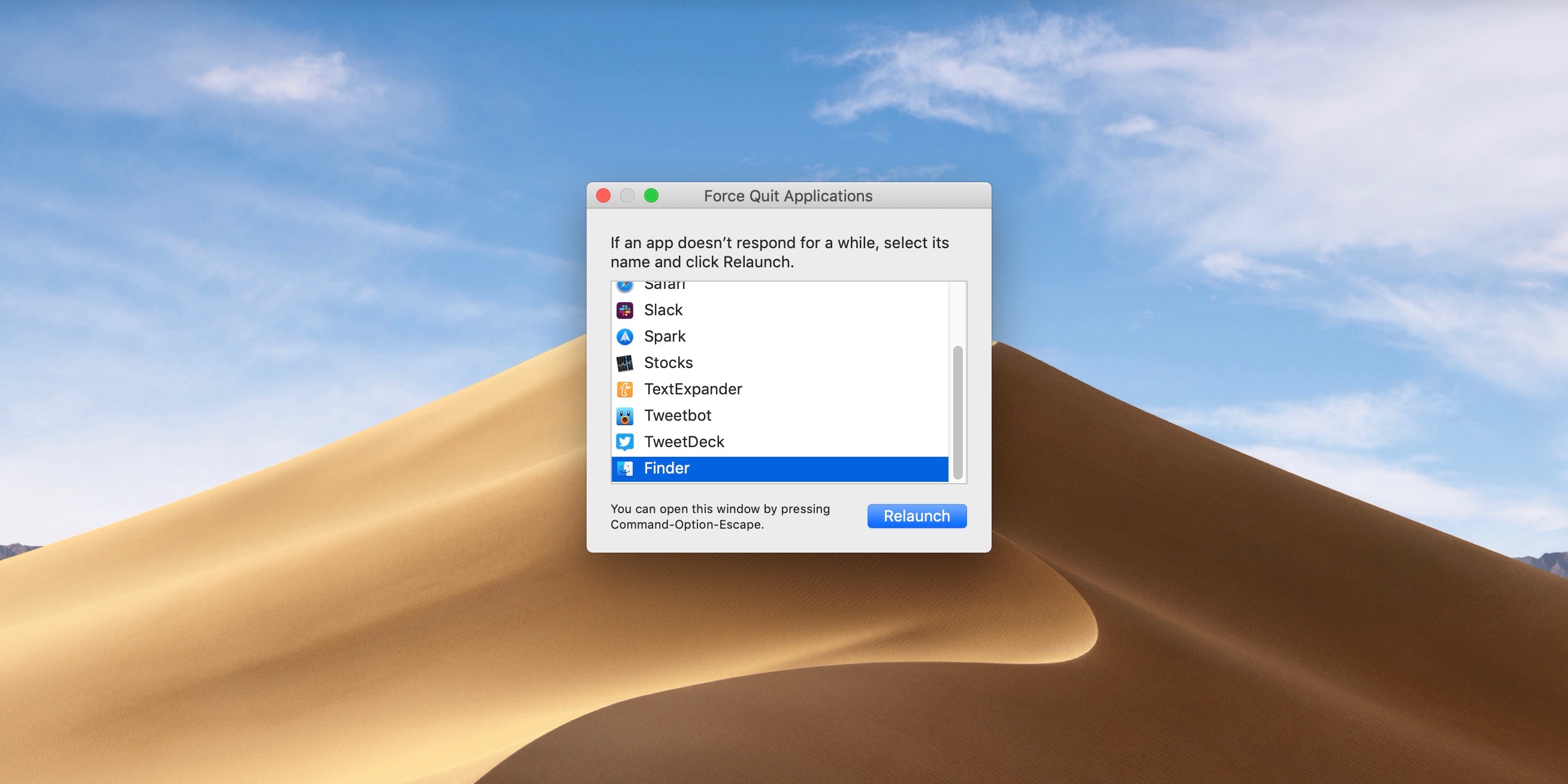
Task: Click the Finder face icon
Action: (624, 468)
